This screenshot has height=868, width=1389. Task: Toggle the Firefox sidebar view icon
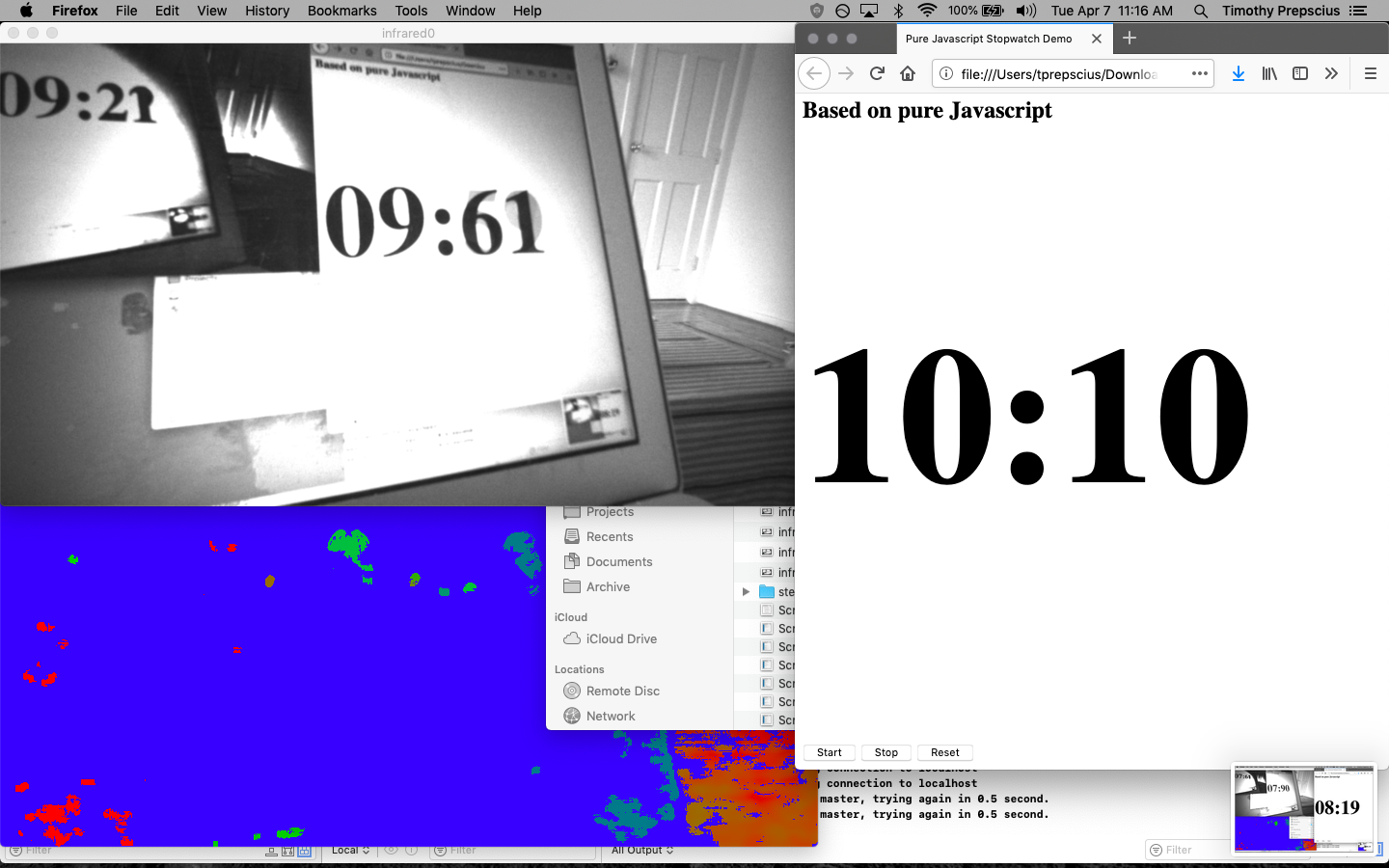point(1299,73)
